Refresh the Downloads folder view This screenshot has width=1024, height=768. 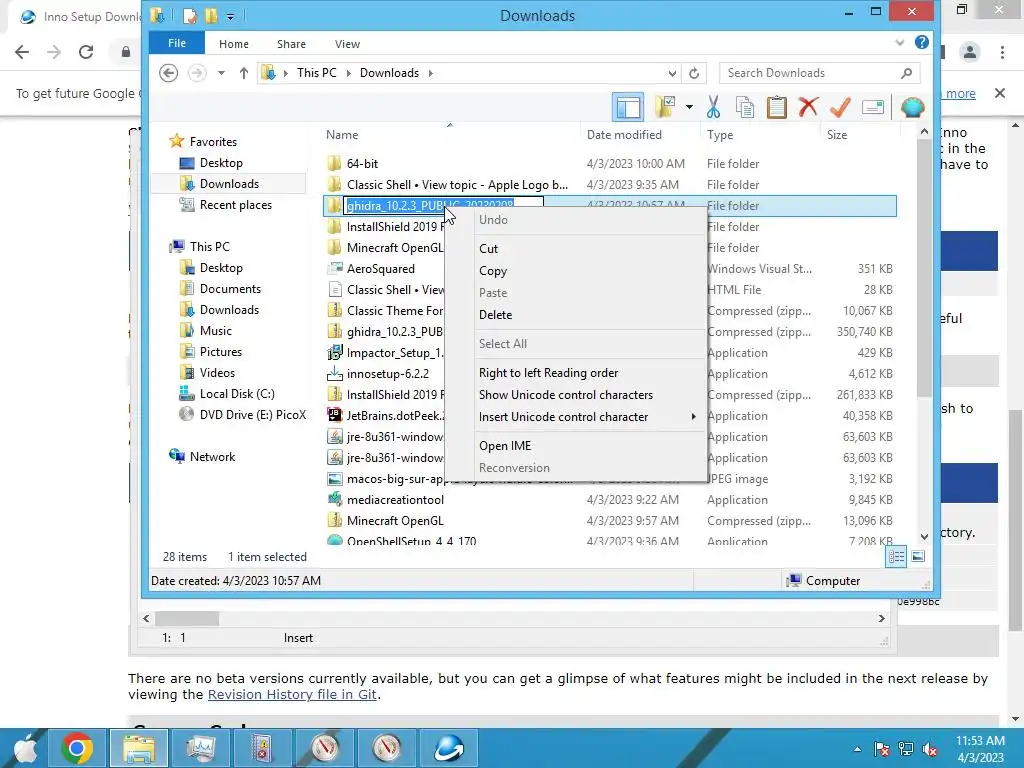(x=694, y=73)
